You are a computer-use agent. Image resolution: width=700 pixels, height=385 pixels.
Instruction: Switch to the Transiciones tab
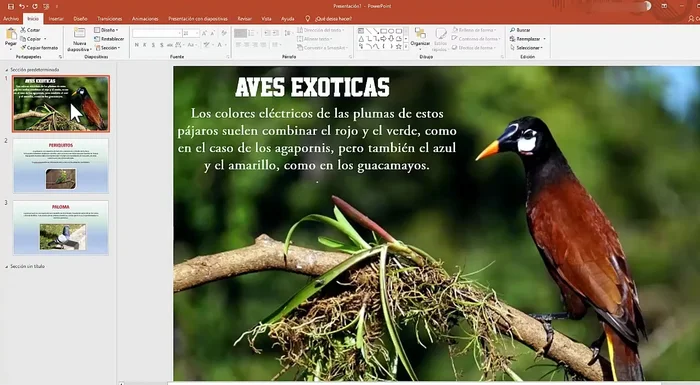[110, 19]
